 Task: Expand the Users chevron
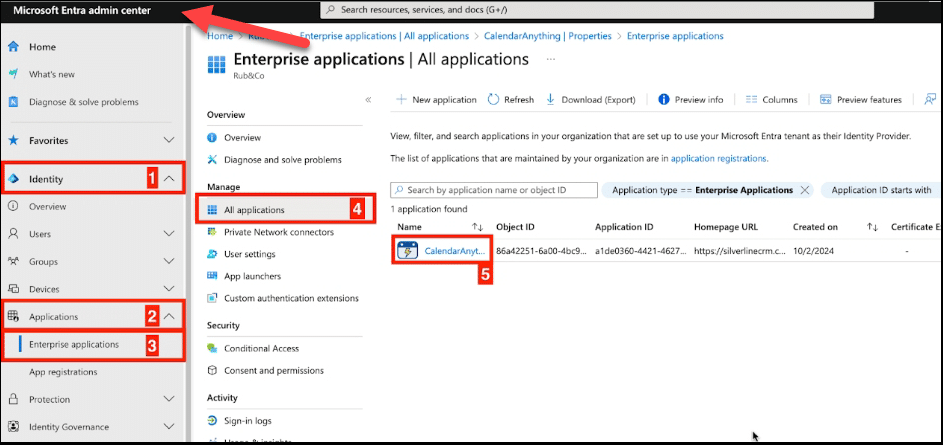170,234
